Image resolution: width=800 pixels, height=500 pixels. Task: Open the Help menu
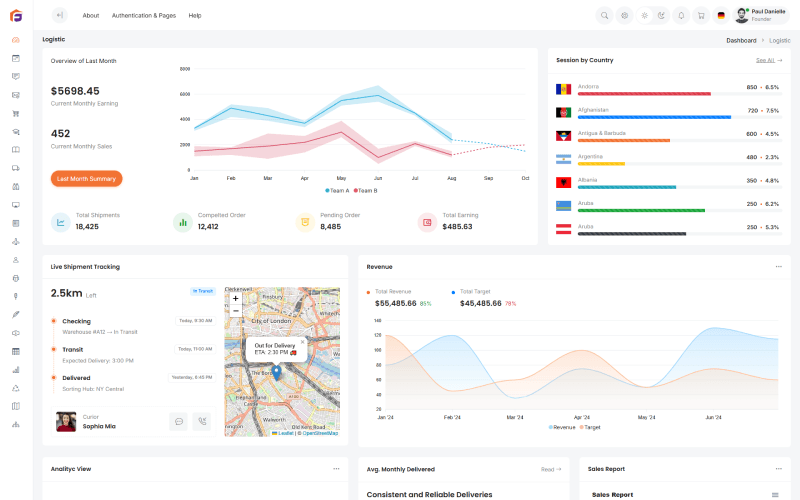[x=195, y=16]
